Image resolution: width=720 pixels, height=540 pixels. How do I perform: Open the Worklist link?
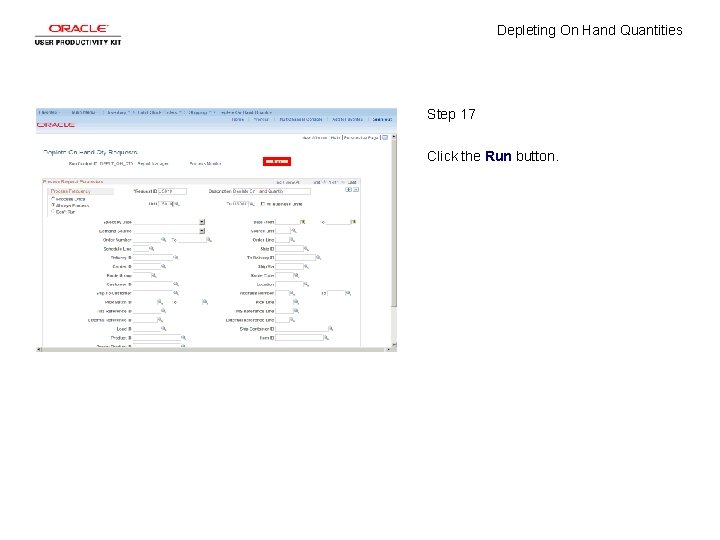tap(261, 119)
